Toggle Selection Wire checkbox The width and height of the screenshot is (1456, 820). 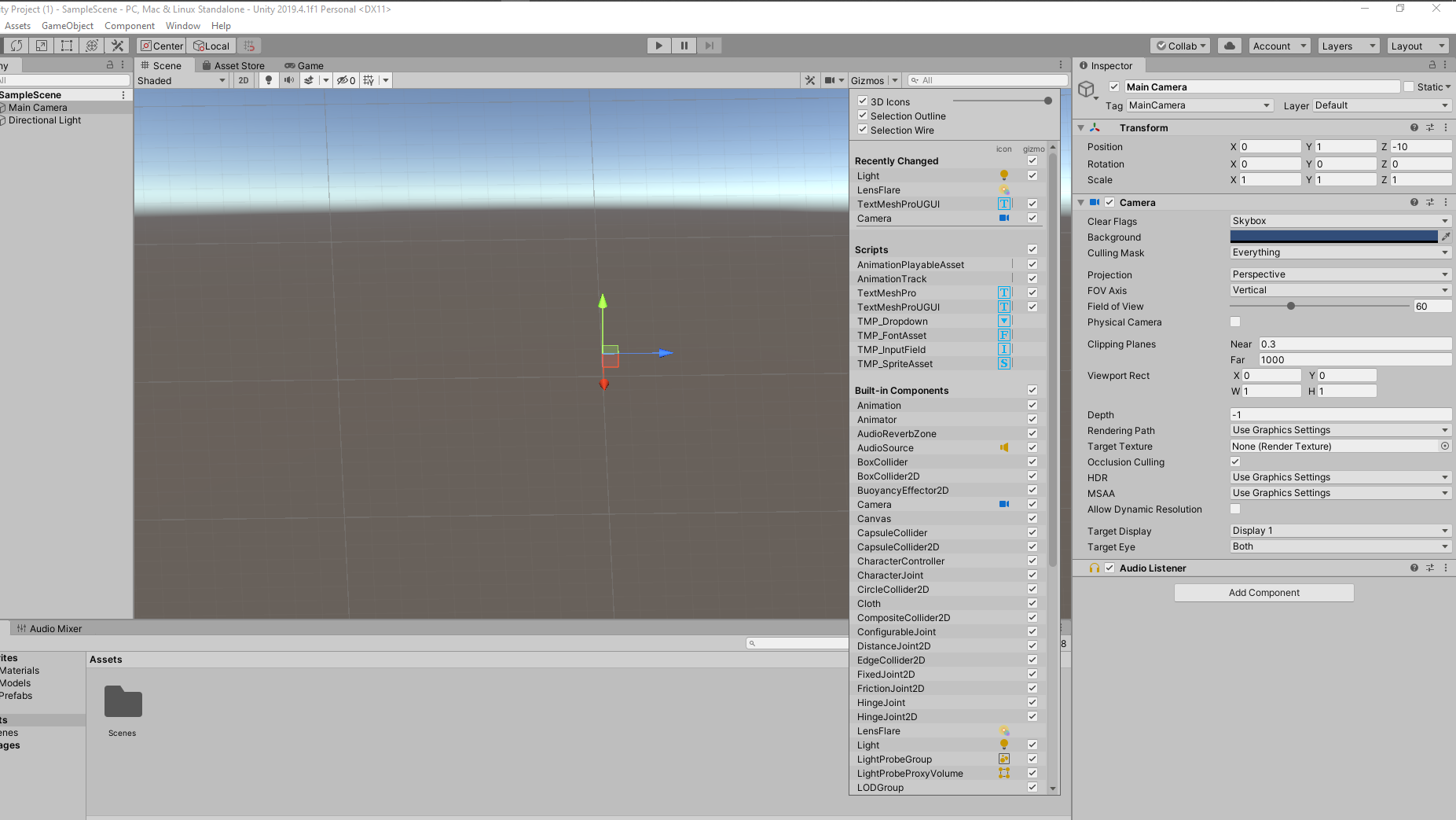tap(863, 129)
